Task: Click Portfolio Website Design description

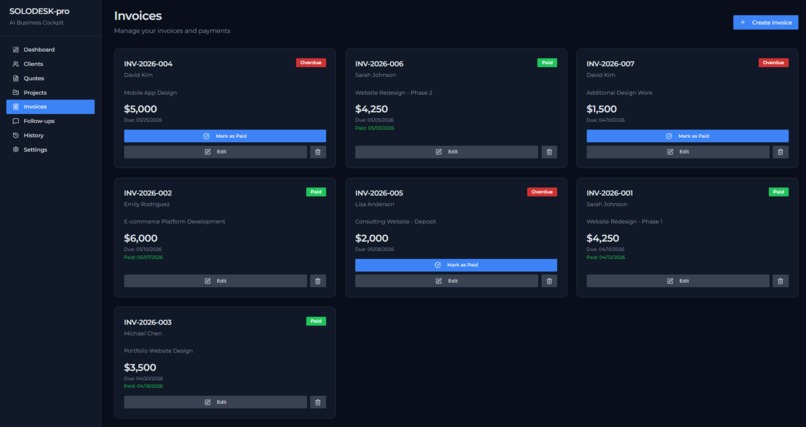Action: tap(158, 351)
